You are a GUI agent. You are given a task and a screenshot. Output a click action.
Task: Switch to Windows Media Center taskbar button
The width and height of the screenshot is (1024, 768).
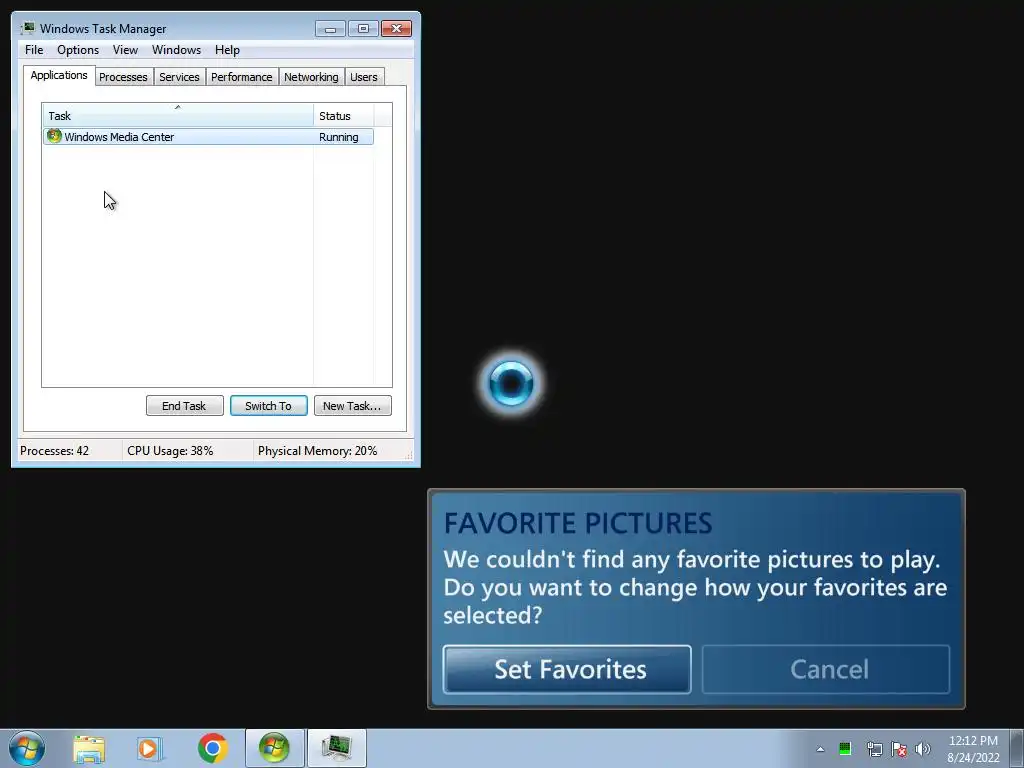274,748
